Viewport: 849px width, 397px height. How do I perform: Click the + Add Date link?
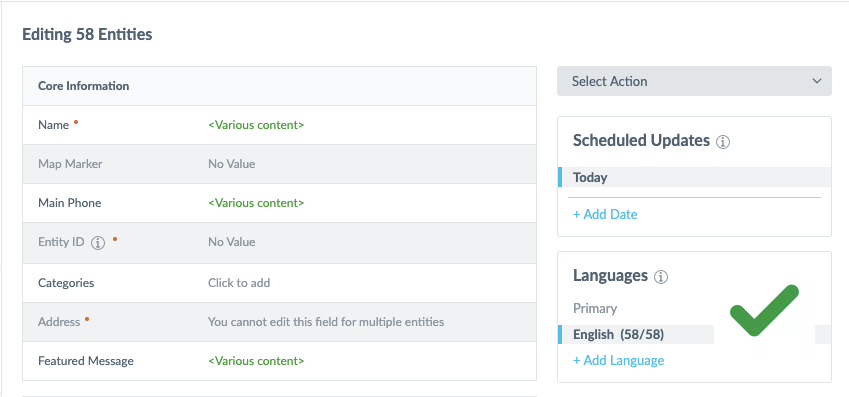[605, 214]
